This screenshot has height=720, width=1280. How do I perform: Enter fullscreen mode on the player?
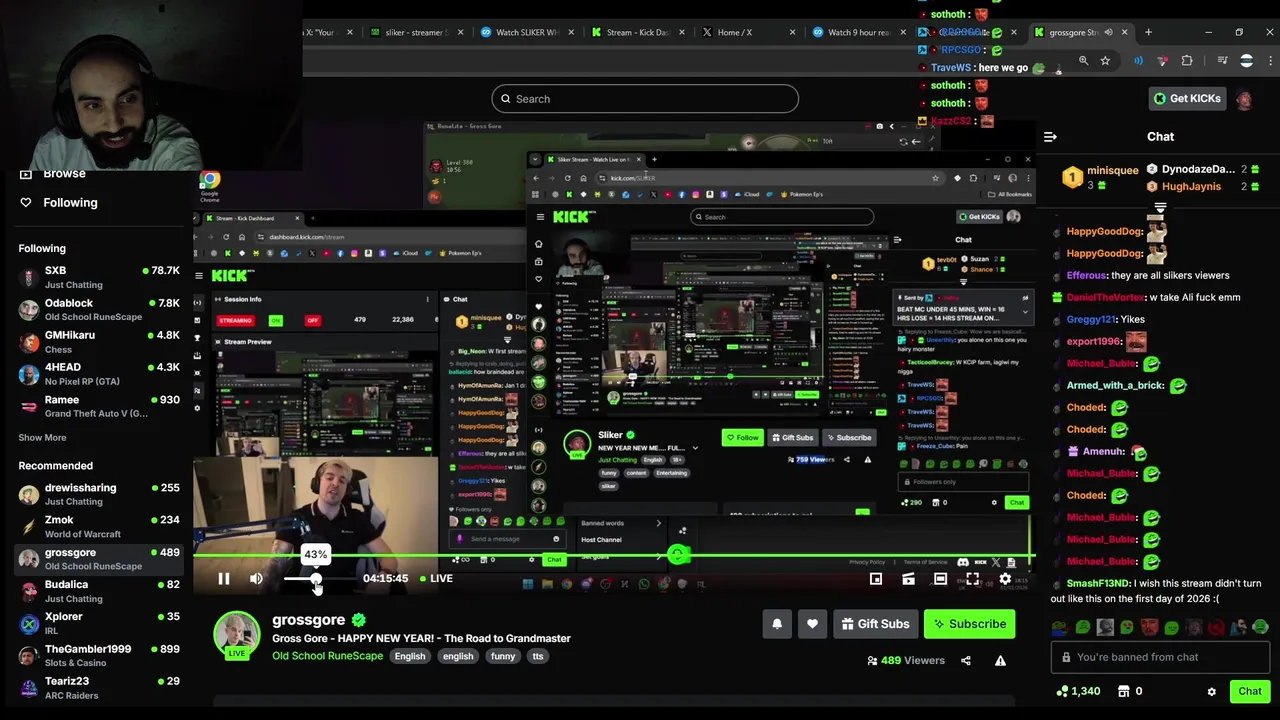[x=973, y=579]
